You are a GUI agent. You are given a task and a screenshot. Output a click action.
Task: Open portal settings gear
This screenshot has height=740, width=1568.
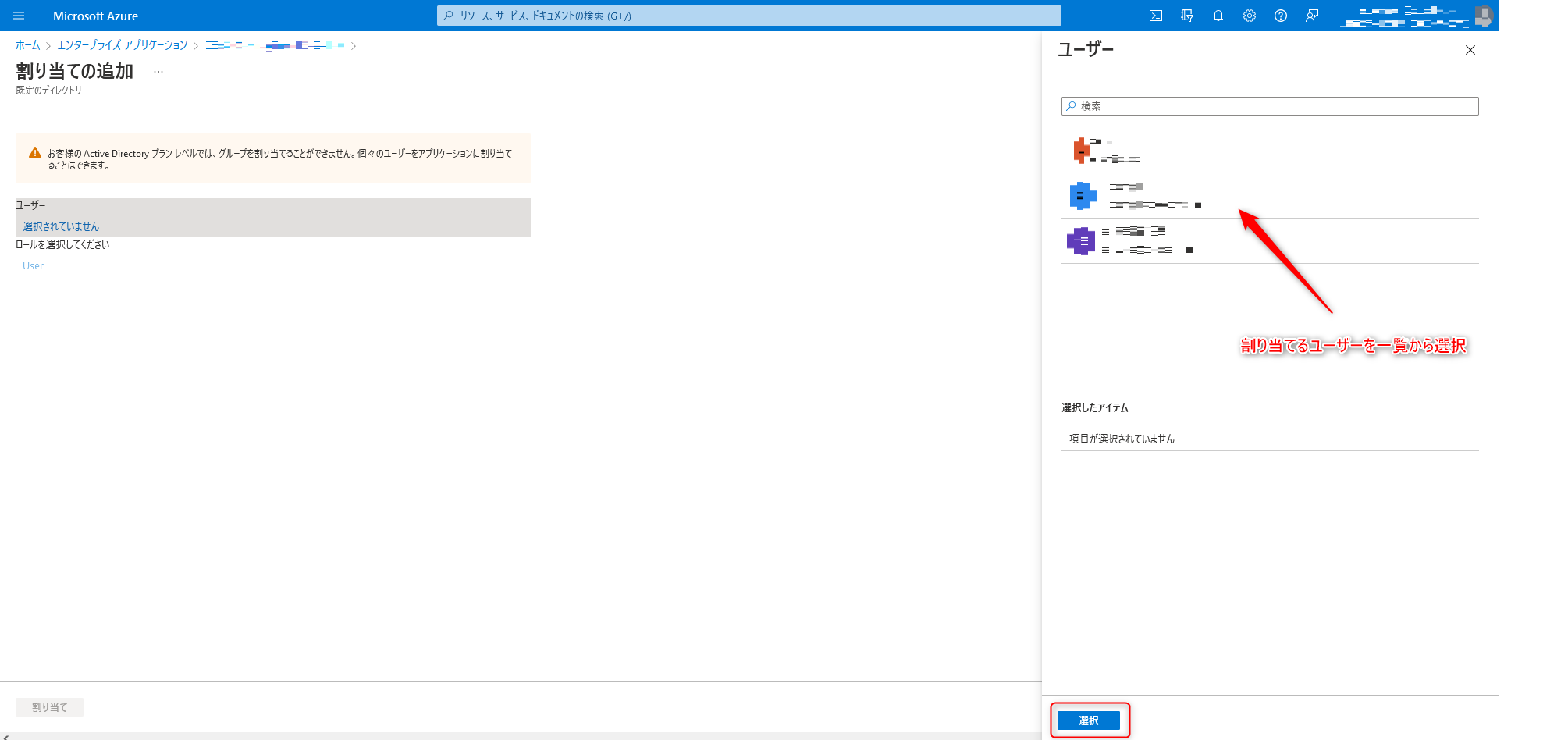click(x=1250, y=16)
